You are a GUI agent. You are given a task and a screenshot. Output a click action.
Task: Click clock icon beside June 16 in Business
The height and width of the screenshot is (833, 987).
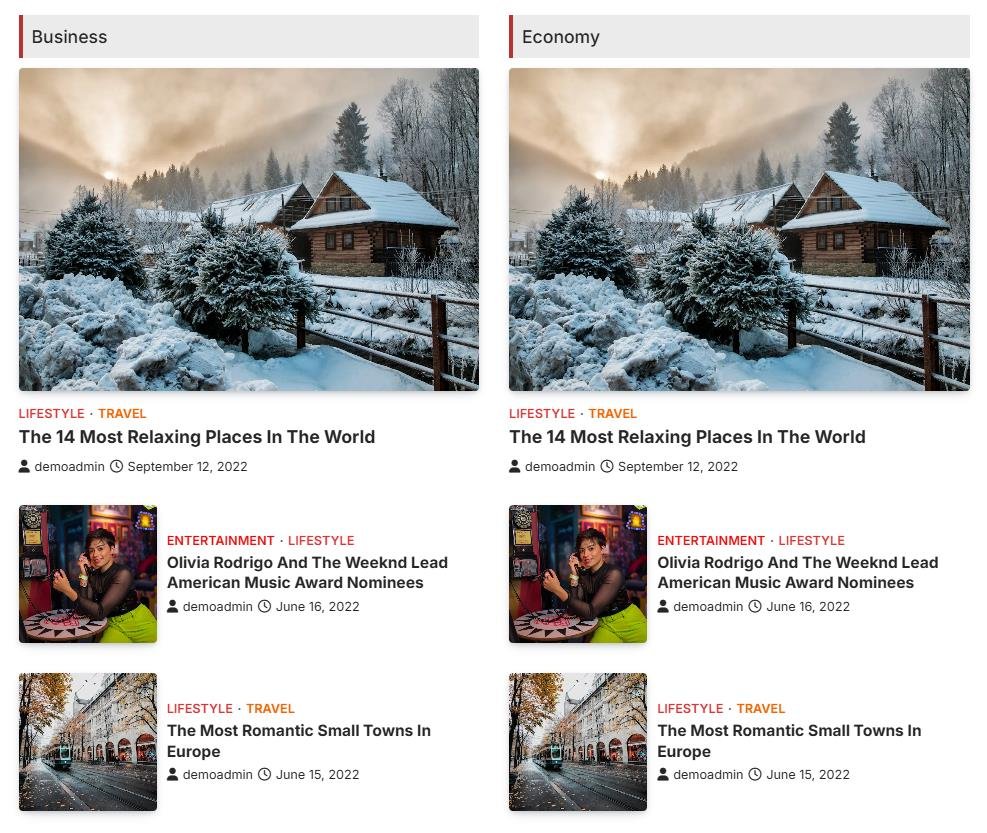(265, 606)
